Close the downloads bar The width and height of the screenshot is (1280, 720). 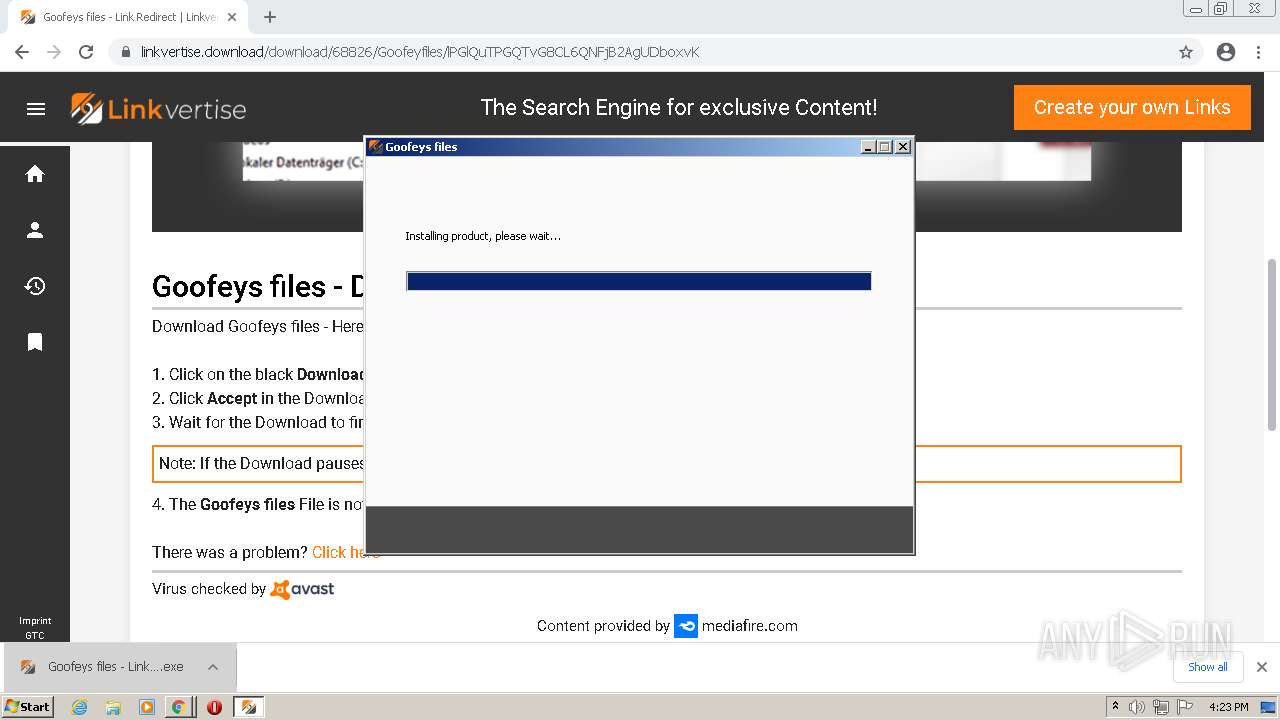tap(1262, 667)
